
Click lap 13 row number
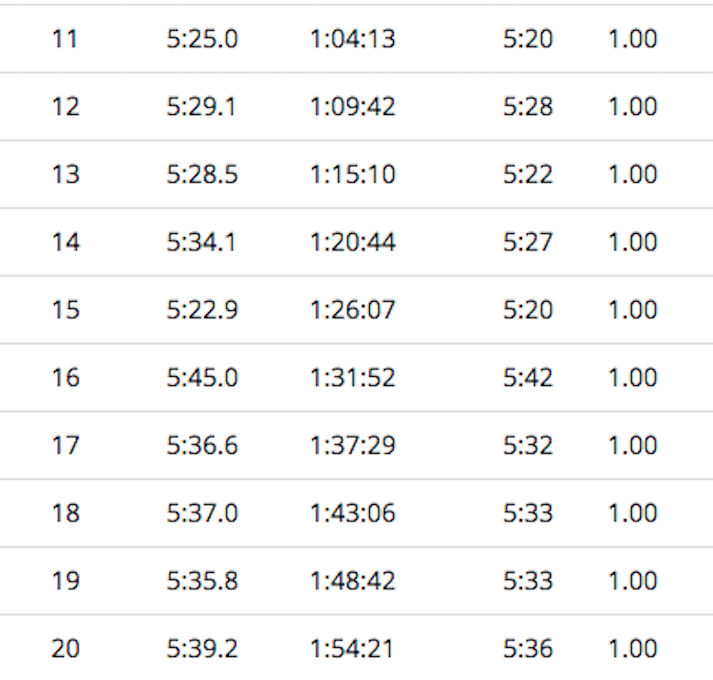[x=65, y=175]
